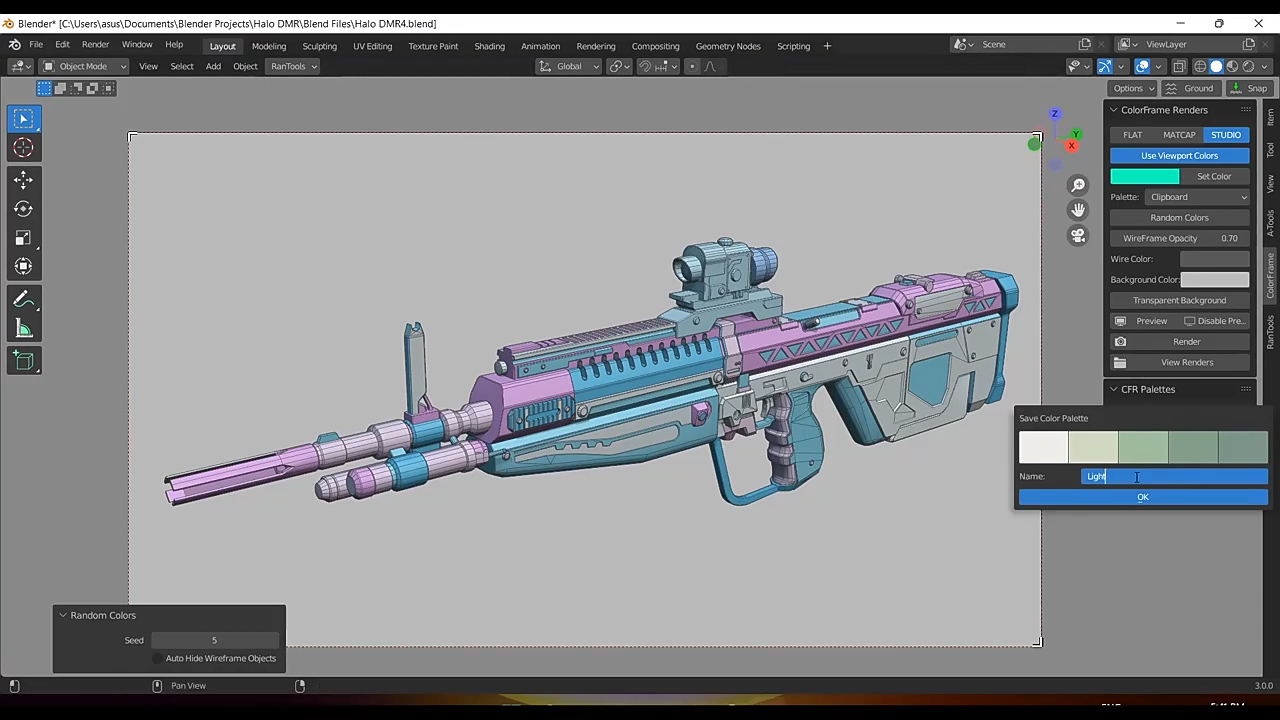Image resolution: width=1280 pixels, height=720 pixels.
Task: Select the Cursor tool in left toolbar
Action: point(23,148)
